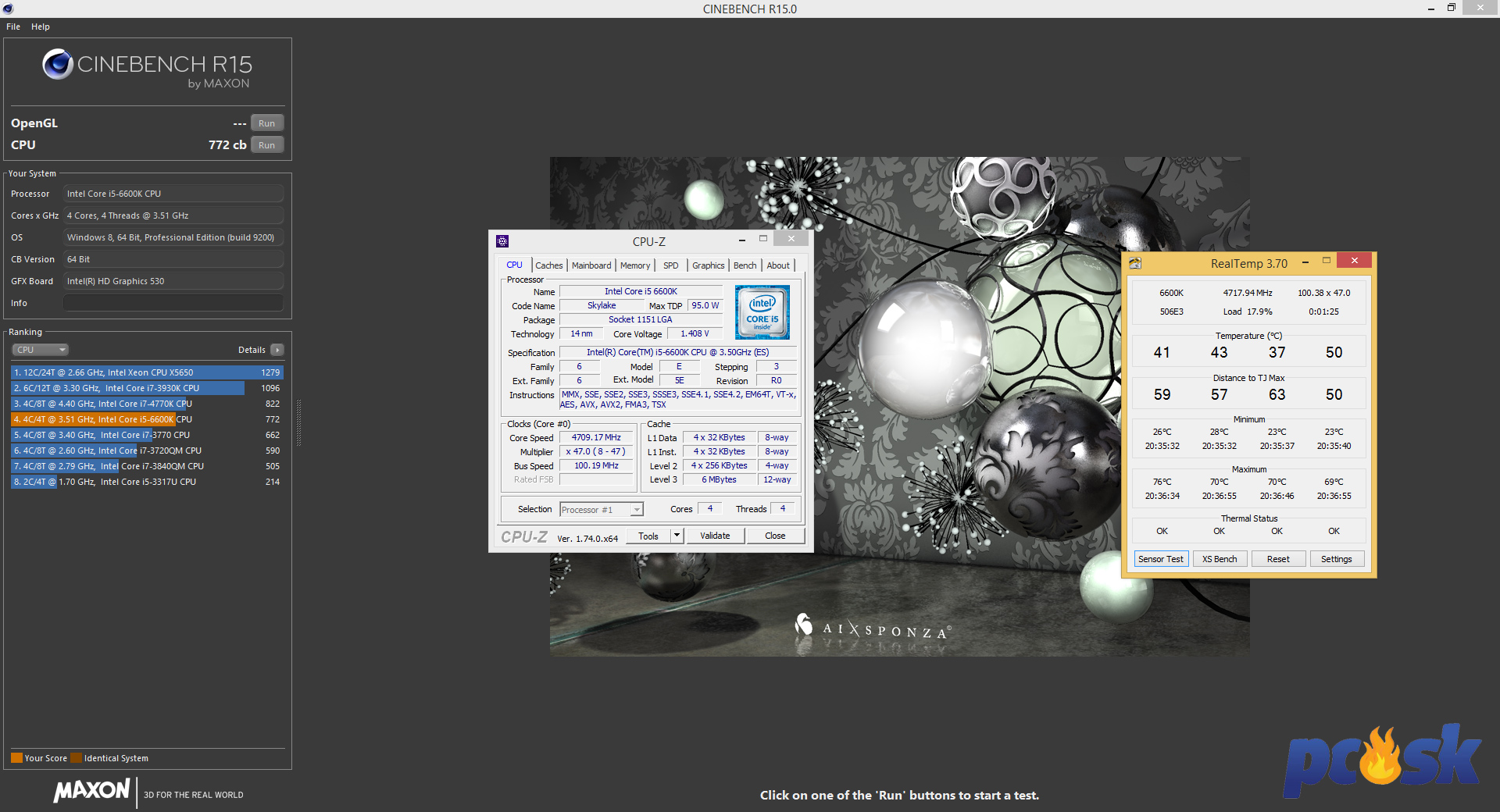
Task: Open Settings in RealTemp
Action: tap(1337, 559)
